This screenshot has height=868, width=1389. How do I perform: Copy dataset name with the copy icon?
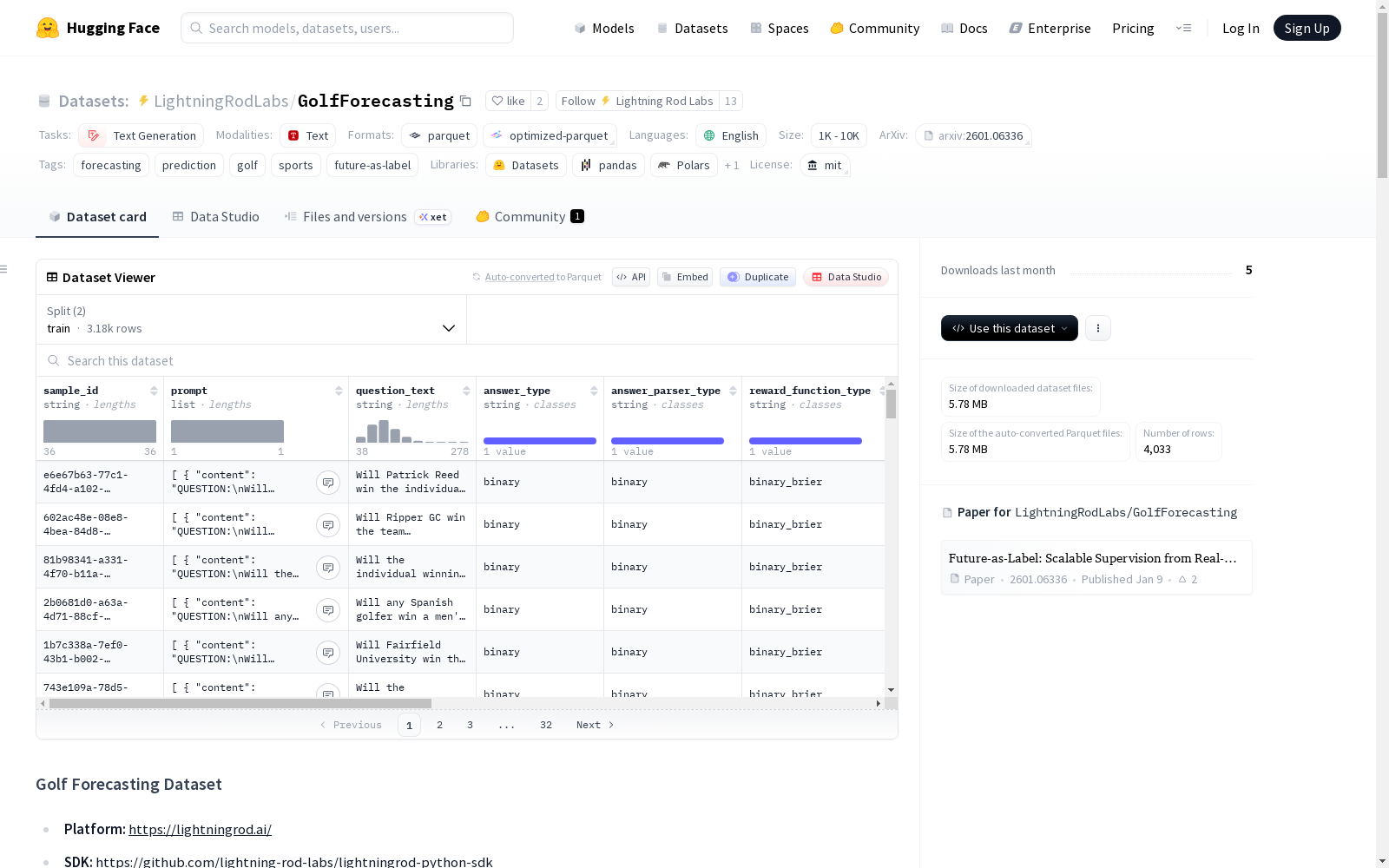pos(465,101)
